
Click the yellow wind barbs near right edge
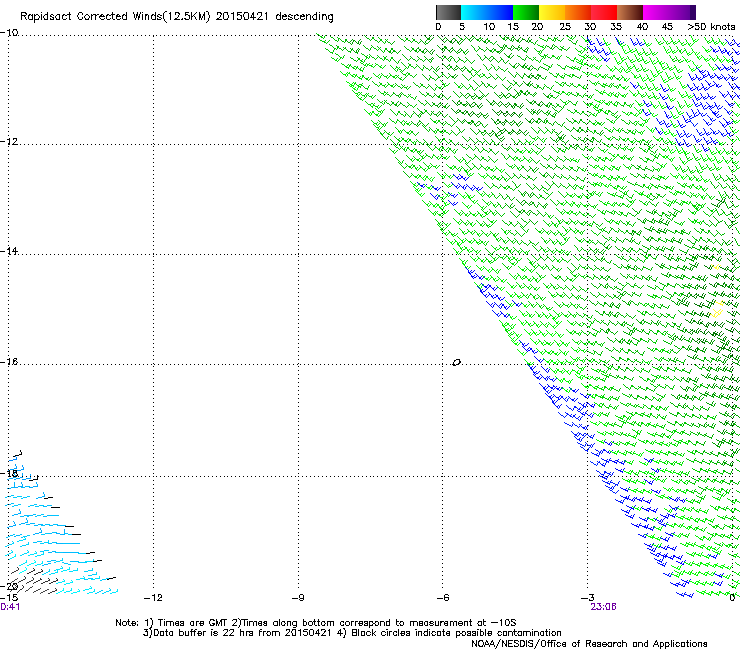(717, 309)
